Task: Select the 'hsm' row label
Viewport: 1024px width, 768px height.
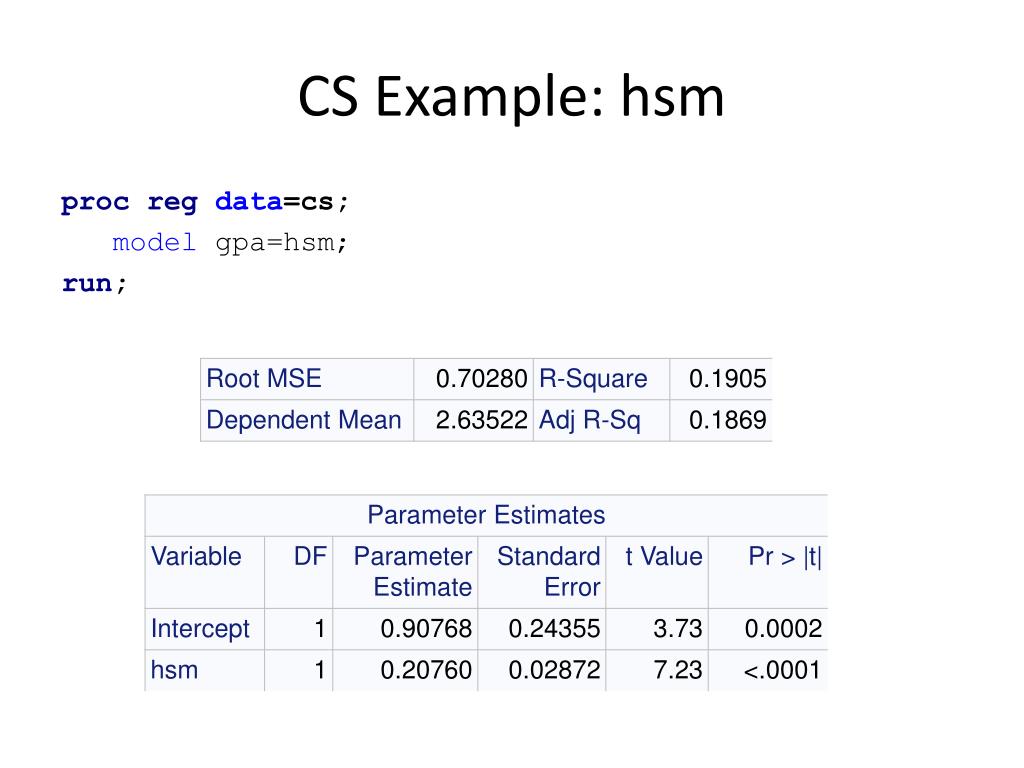Action: click(174, 670)
